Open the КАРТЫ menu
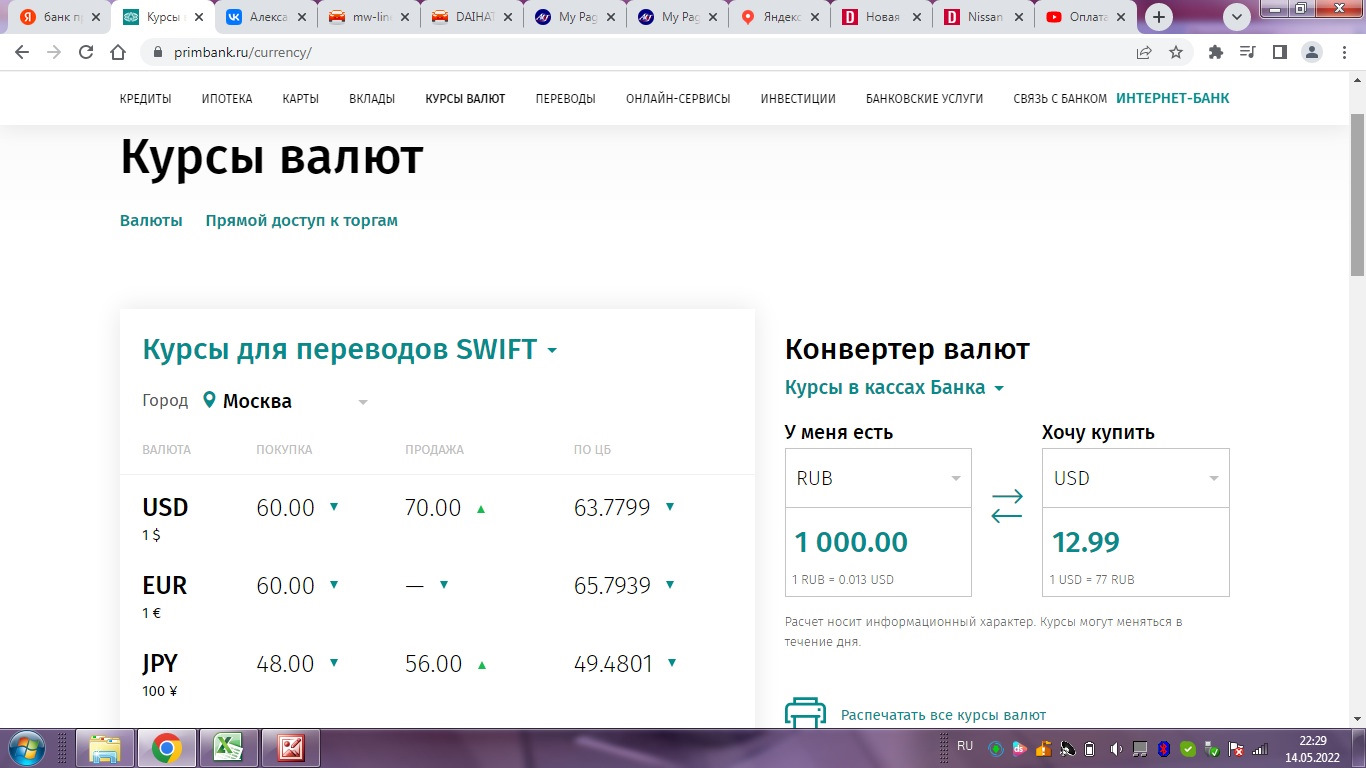 tap(301, 98)
